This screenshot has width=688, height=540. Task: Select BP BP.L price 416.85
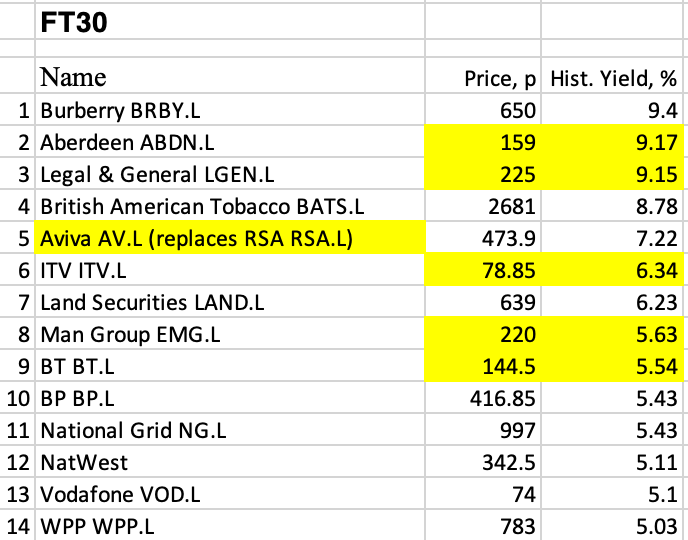[483, 398]
